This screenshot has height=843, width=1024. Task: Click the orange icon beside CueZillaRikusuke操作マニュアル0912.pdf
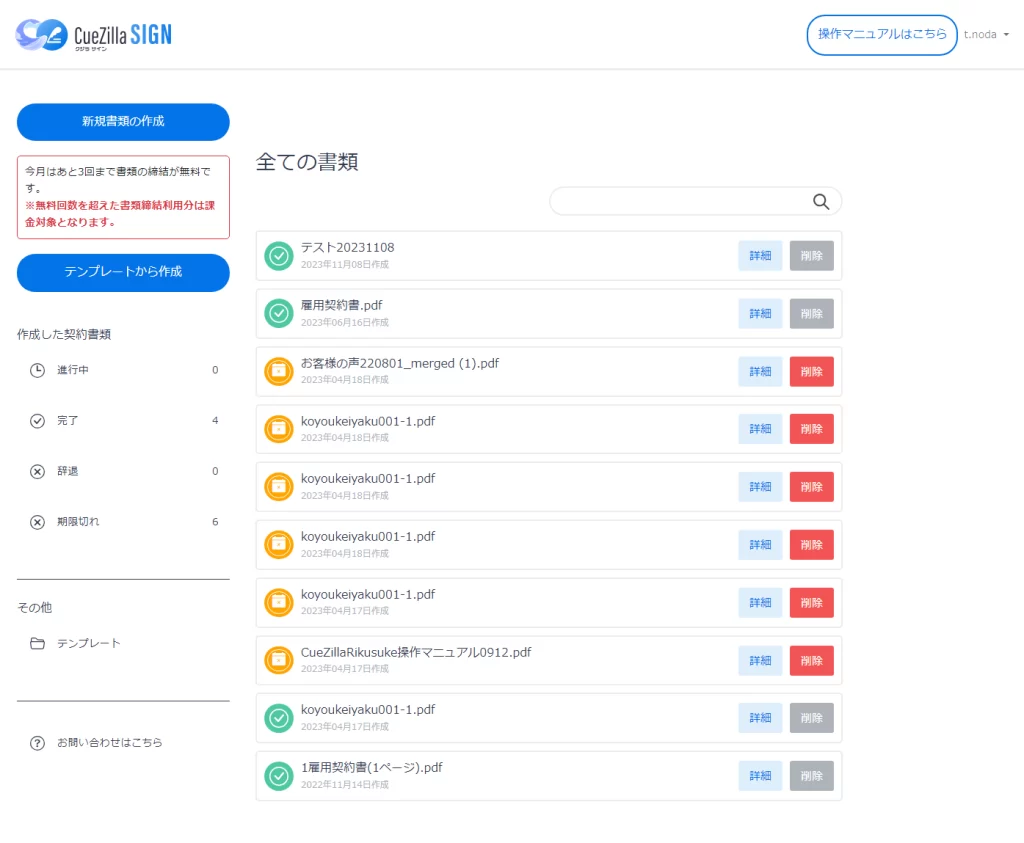[x=279, y=660]
